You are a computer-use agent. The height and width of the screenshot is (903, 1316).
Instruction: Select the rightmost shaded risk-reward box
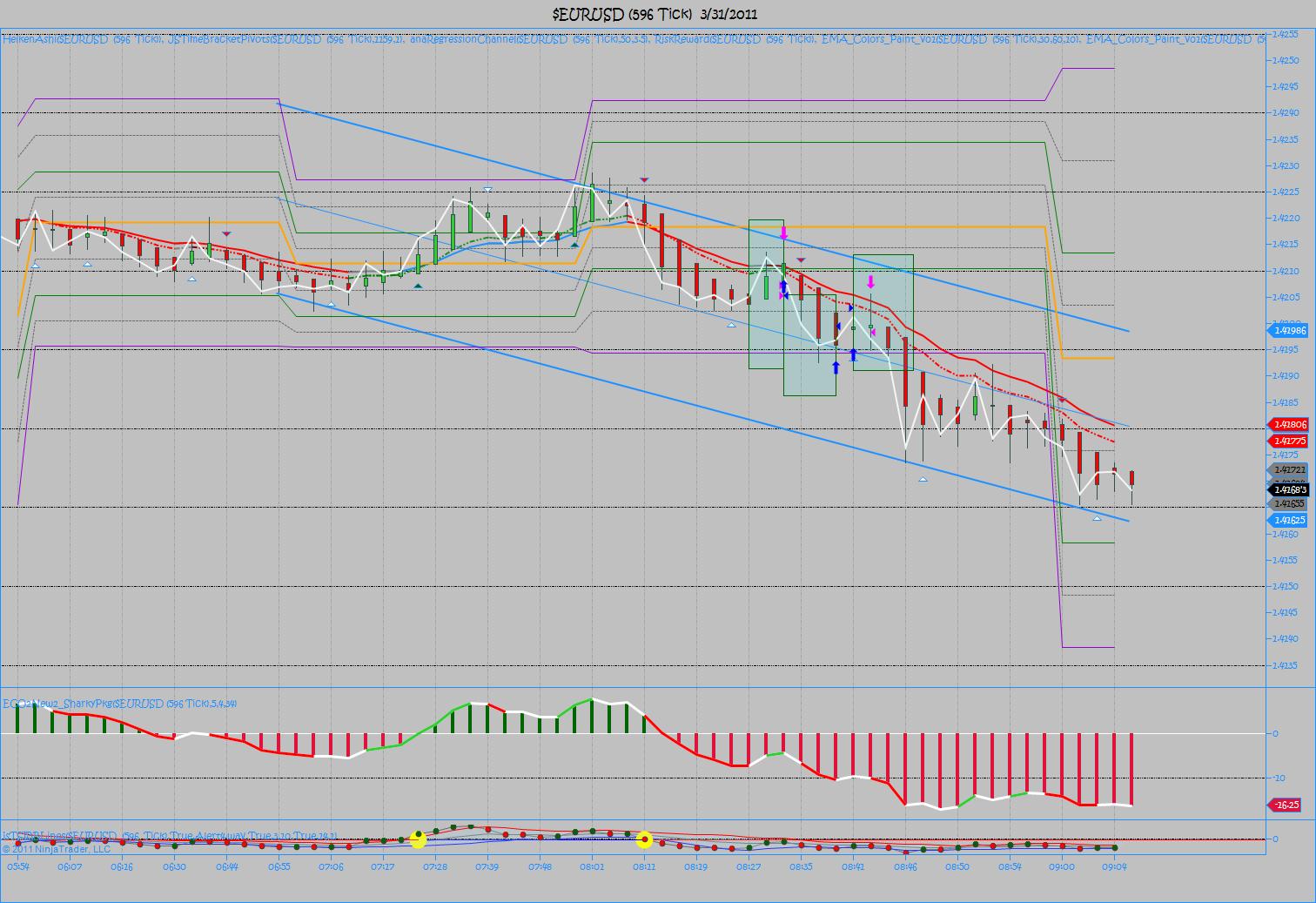click(883, 312)
